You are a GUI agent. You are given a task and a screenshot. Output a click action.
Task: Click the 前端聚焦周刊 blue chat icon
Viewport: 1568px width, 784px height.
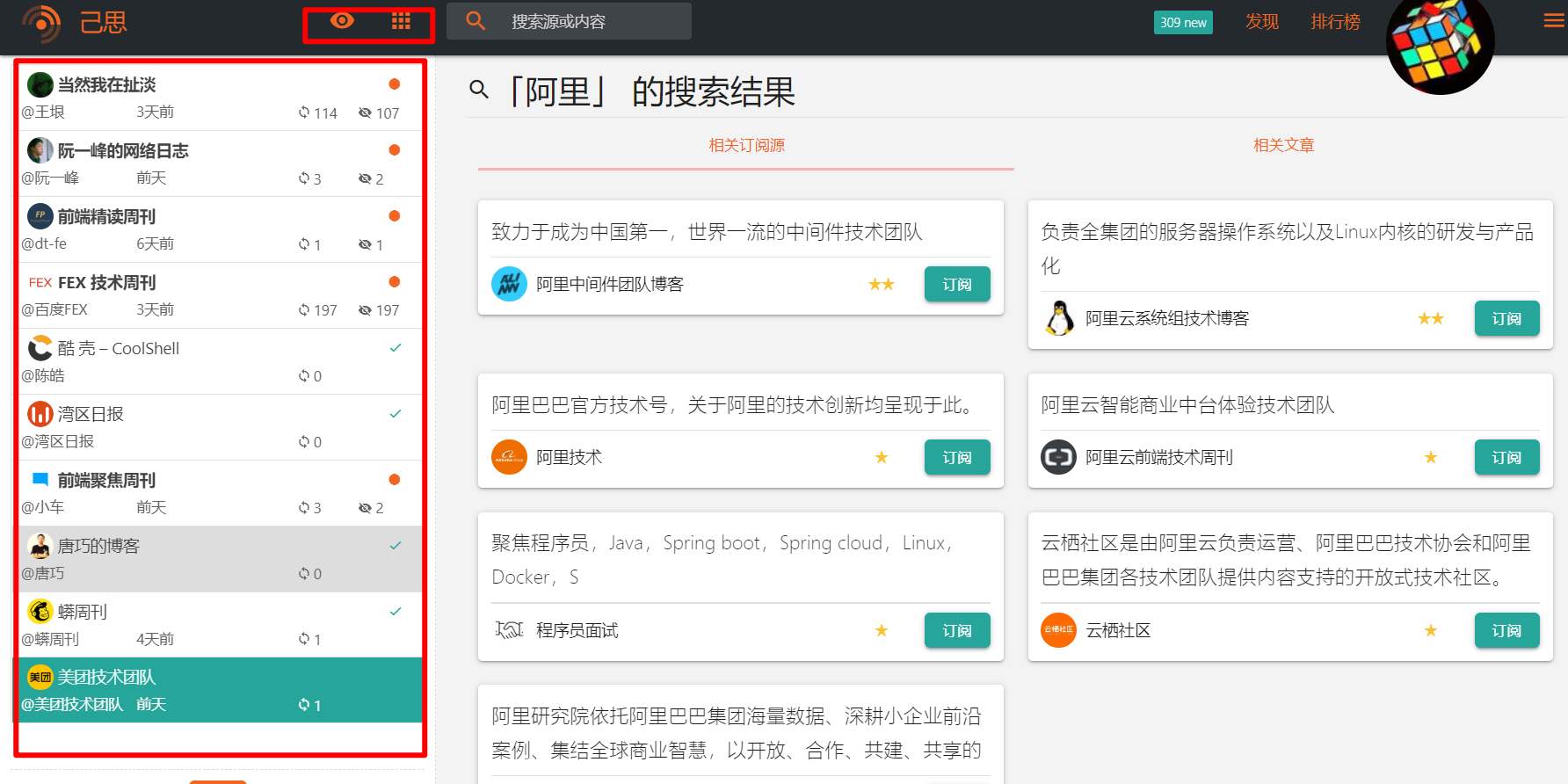40,479
